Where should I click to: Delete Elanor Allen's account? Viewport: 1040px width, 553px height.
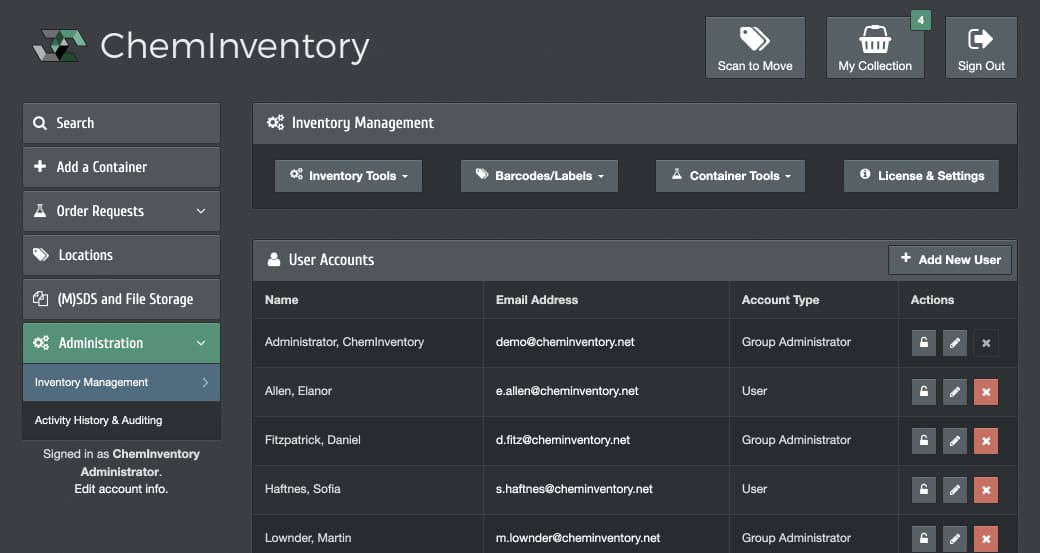tap(986, 392)
